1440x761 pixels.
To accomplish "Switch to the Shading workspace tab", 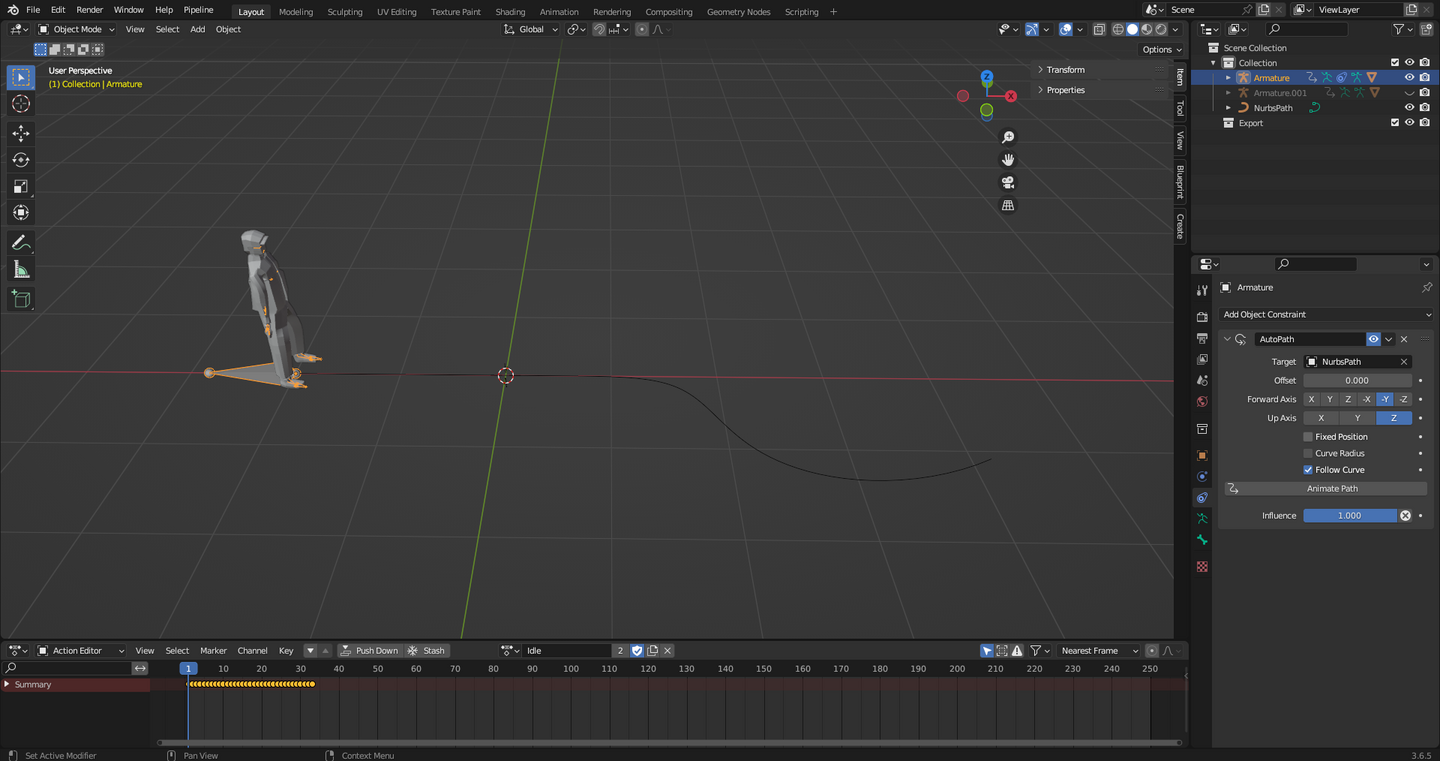I will pyautogui.click(x=510, y=12).
